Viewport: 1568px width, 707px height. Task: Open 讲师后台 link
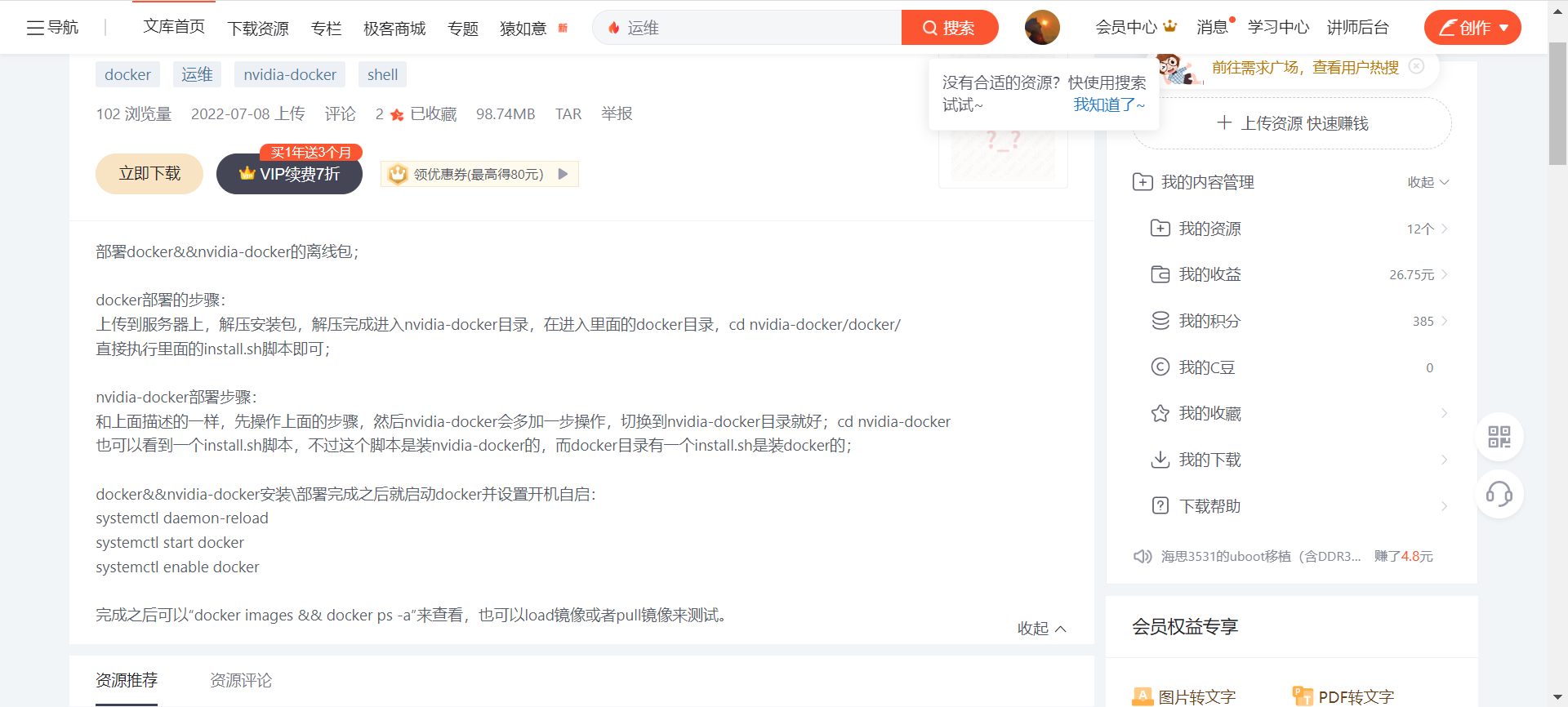[1358, 27]
